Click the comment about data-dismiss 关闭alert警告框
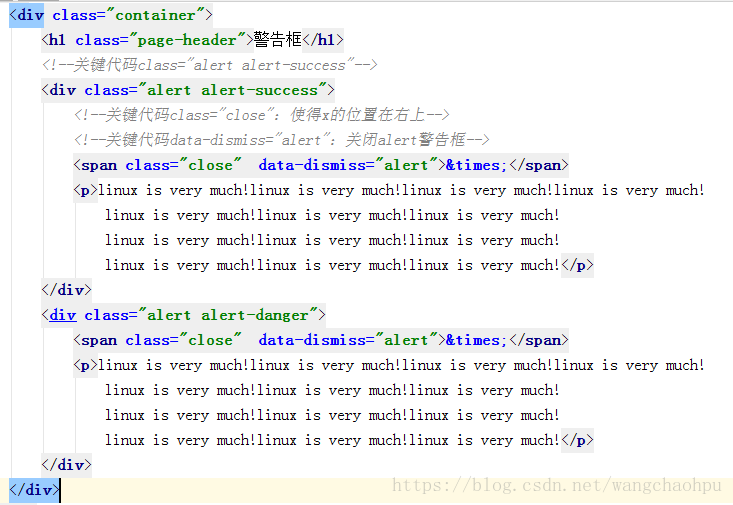This screenshot has width=733, height=505. pos(281,140)
